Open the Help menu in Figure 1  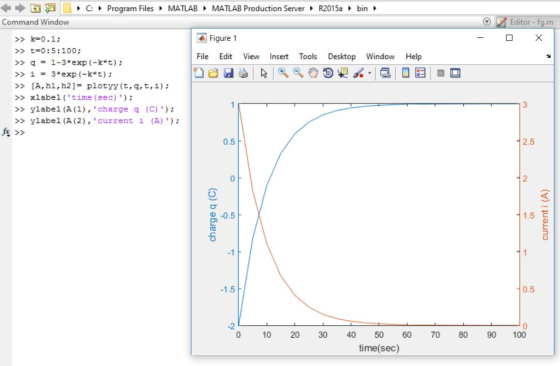[414, 56]
